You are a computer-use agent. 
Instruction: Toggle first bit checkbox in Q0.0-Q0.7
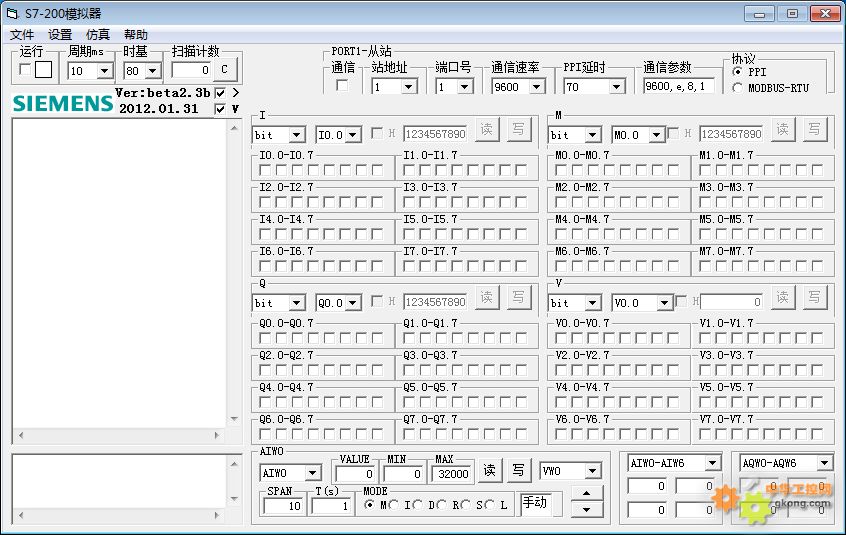(265, 339)
